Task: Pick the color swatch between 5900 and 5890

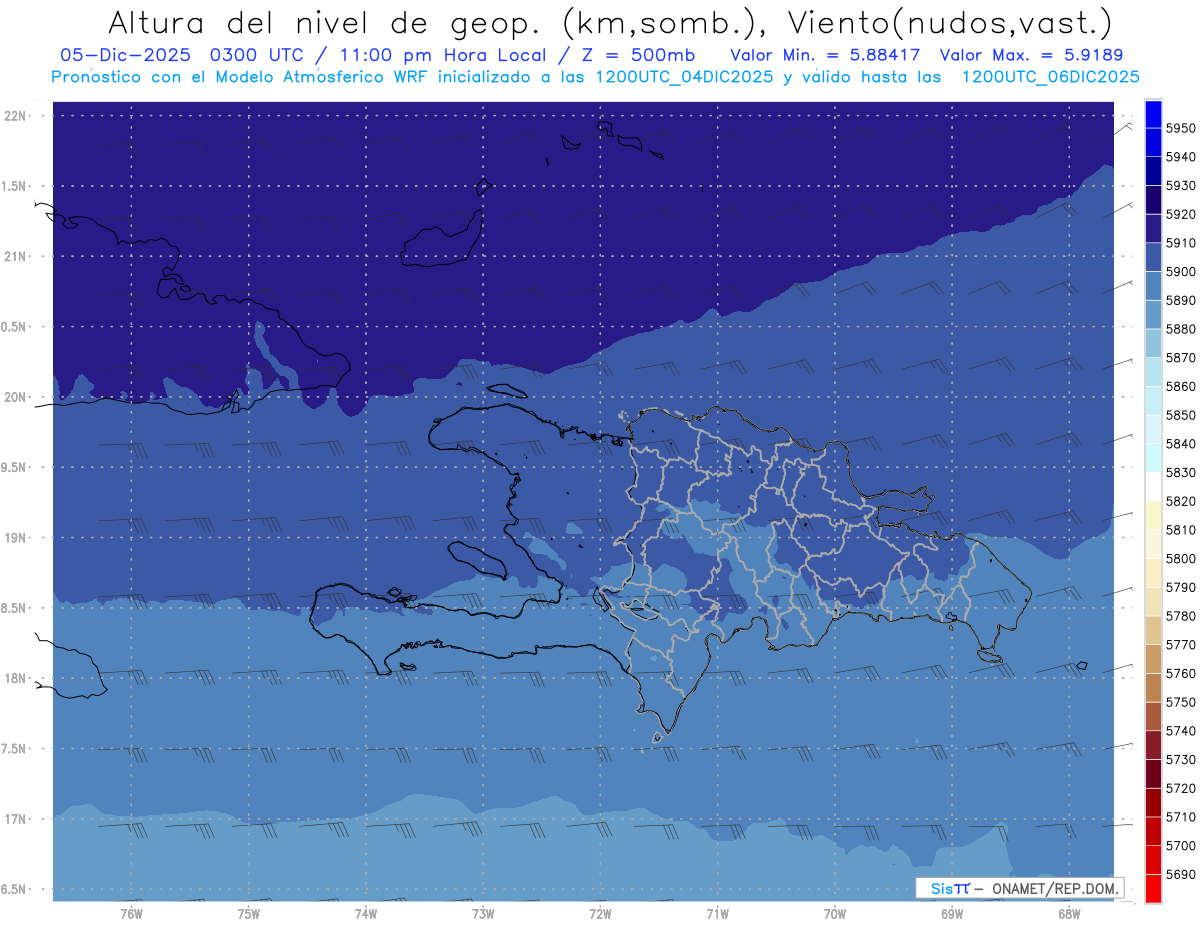Action: click(1153, 286)
